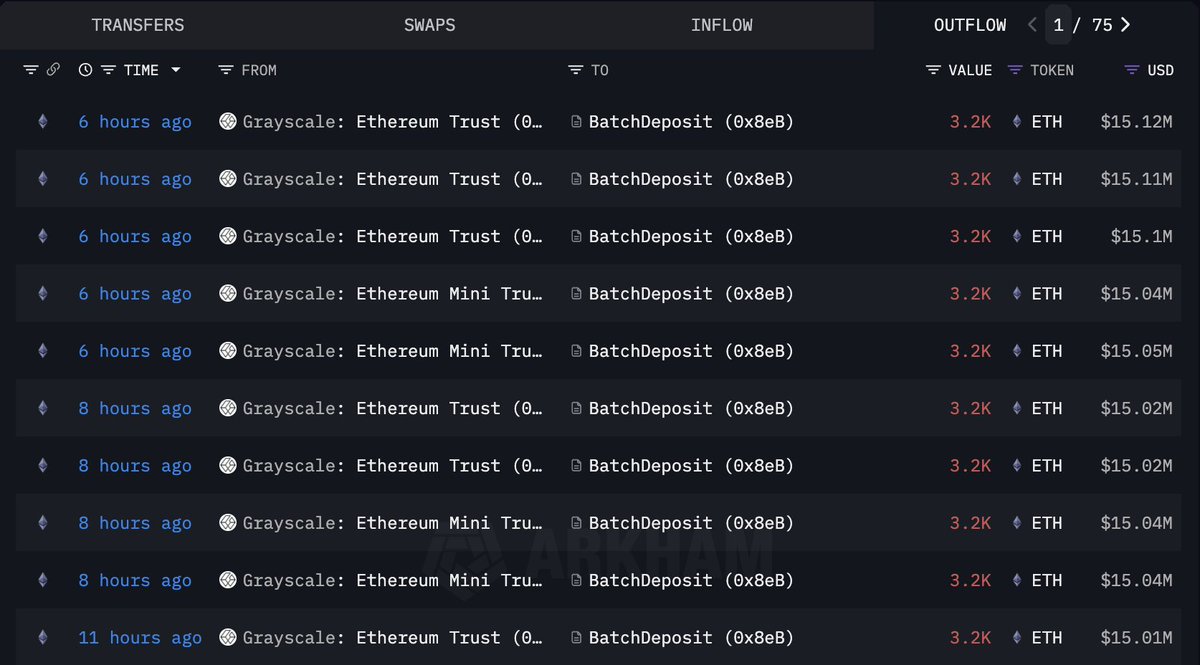Click the filter icon next to VALUE

933,70
